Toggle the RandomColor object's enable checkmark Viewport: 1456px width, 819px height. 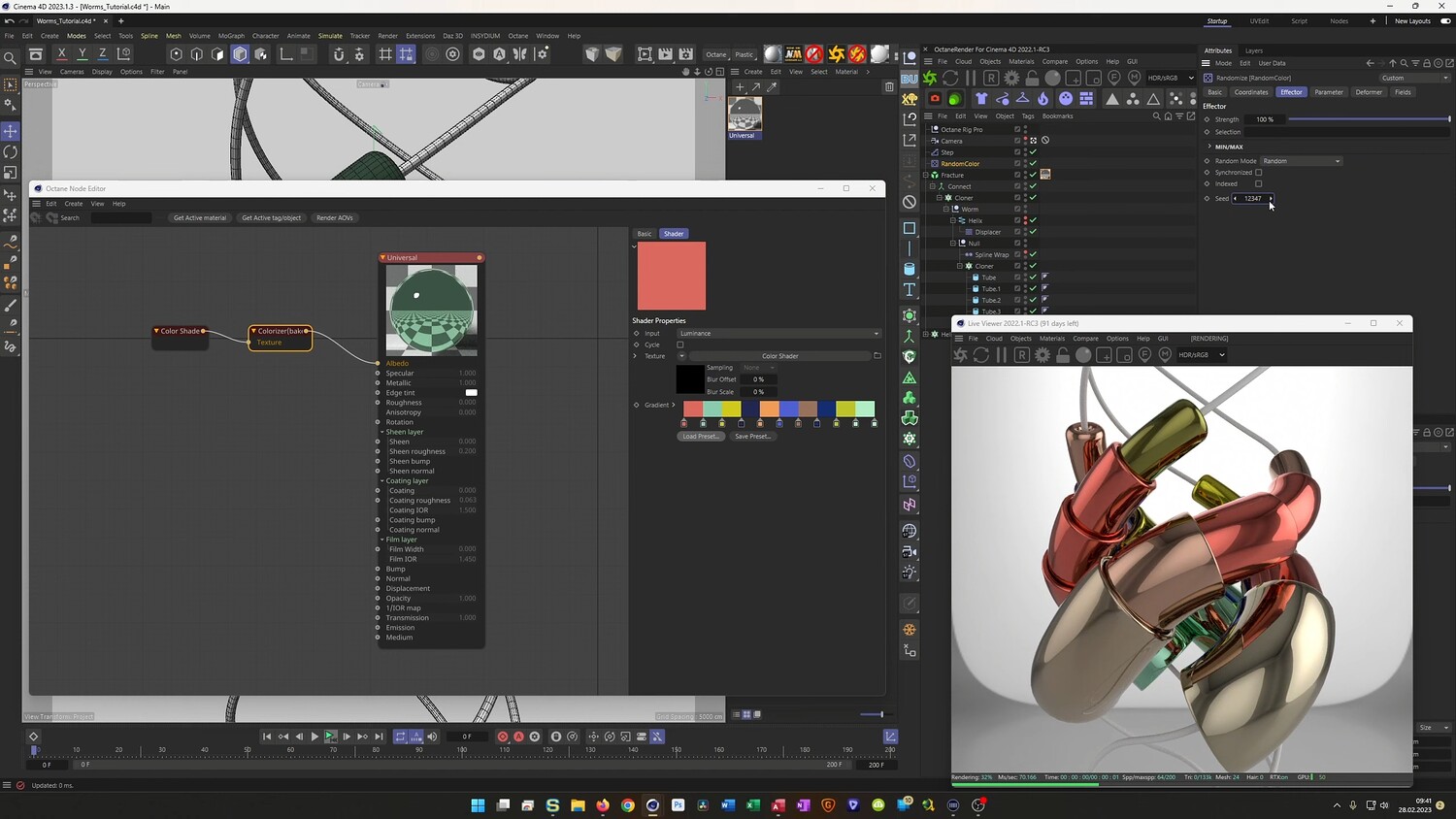1033,164
